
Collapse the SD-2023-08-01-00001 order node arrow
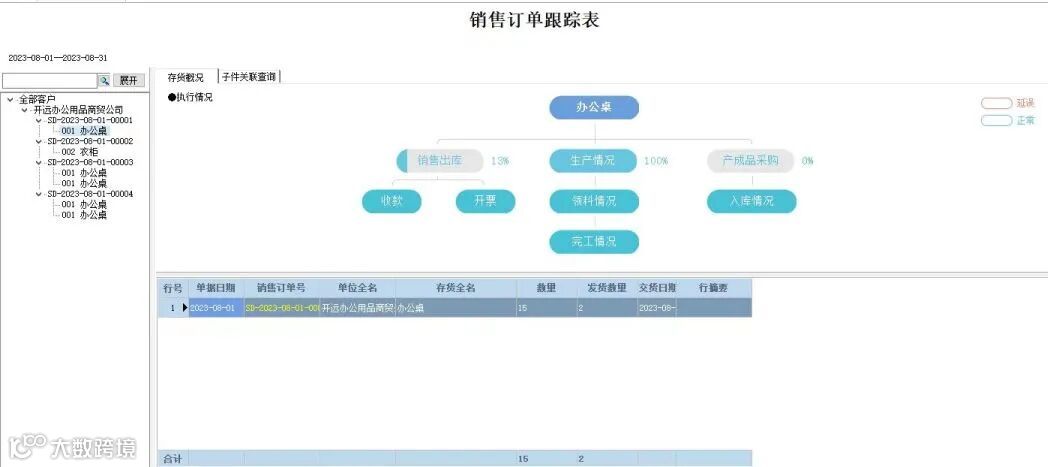[x=38, y=121]
